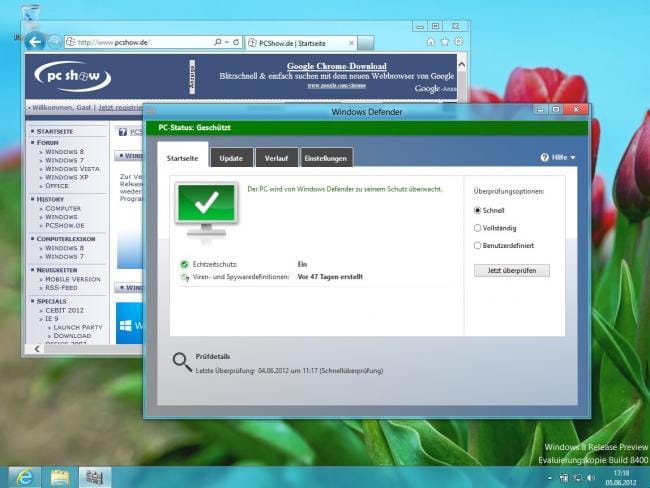Viewport: 650px width, 488px height.
Task: Close the PCShow.de Startseite tab
Action: 352,43
